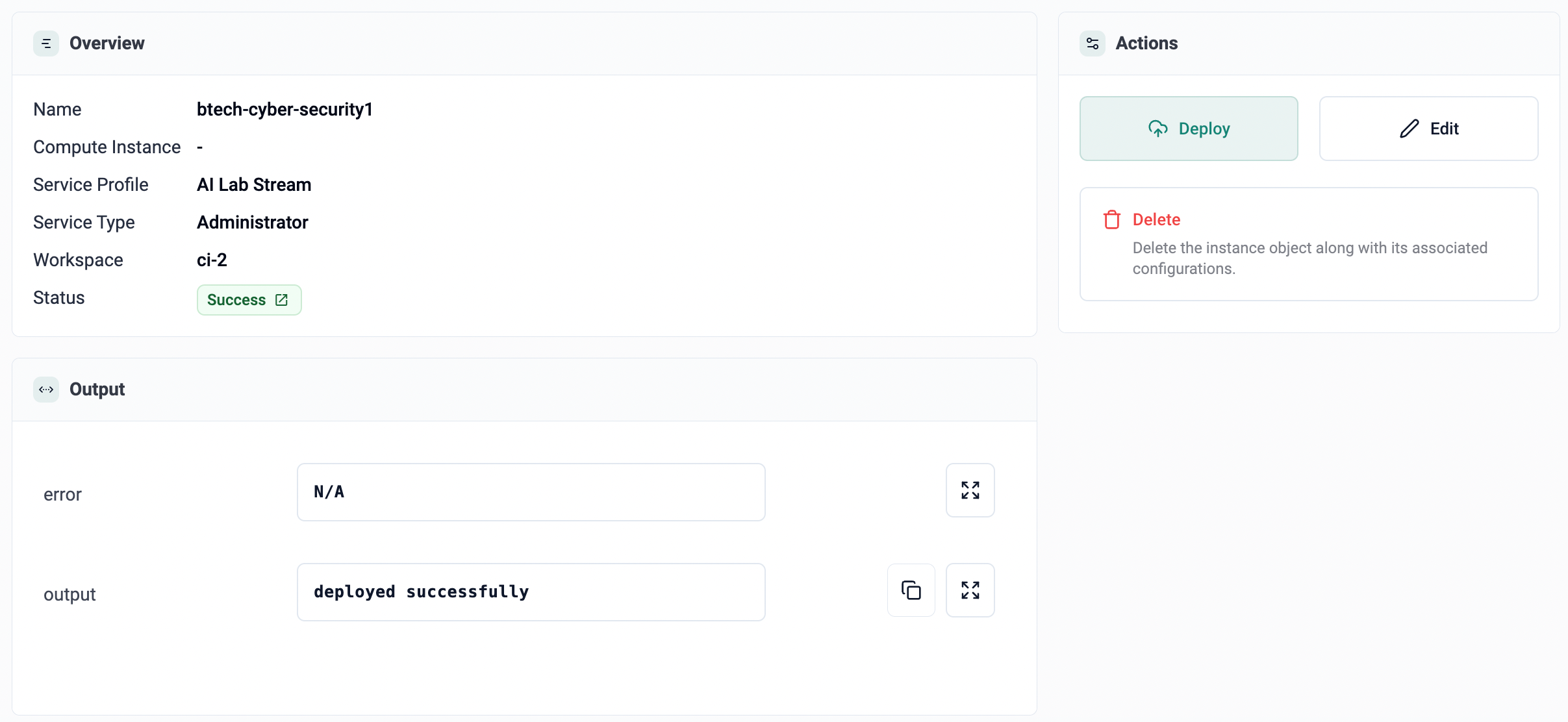Click the Deploy cloud upload icon
Viewport: 1568px width, 722px height.
1157,129
